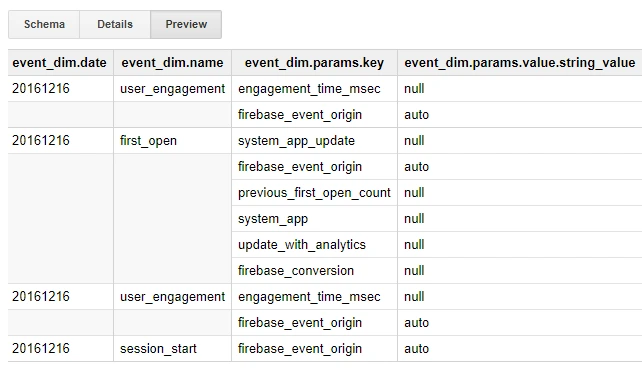Click the previous_first_open_count key cell
This screenshot has height=372, width=642.
pyautogui.click(x=314, y=193)
